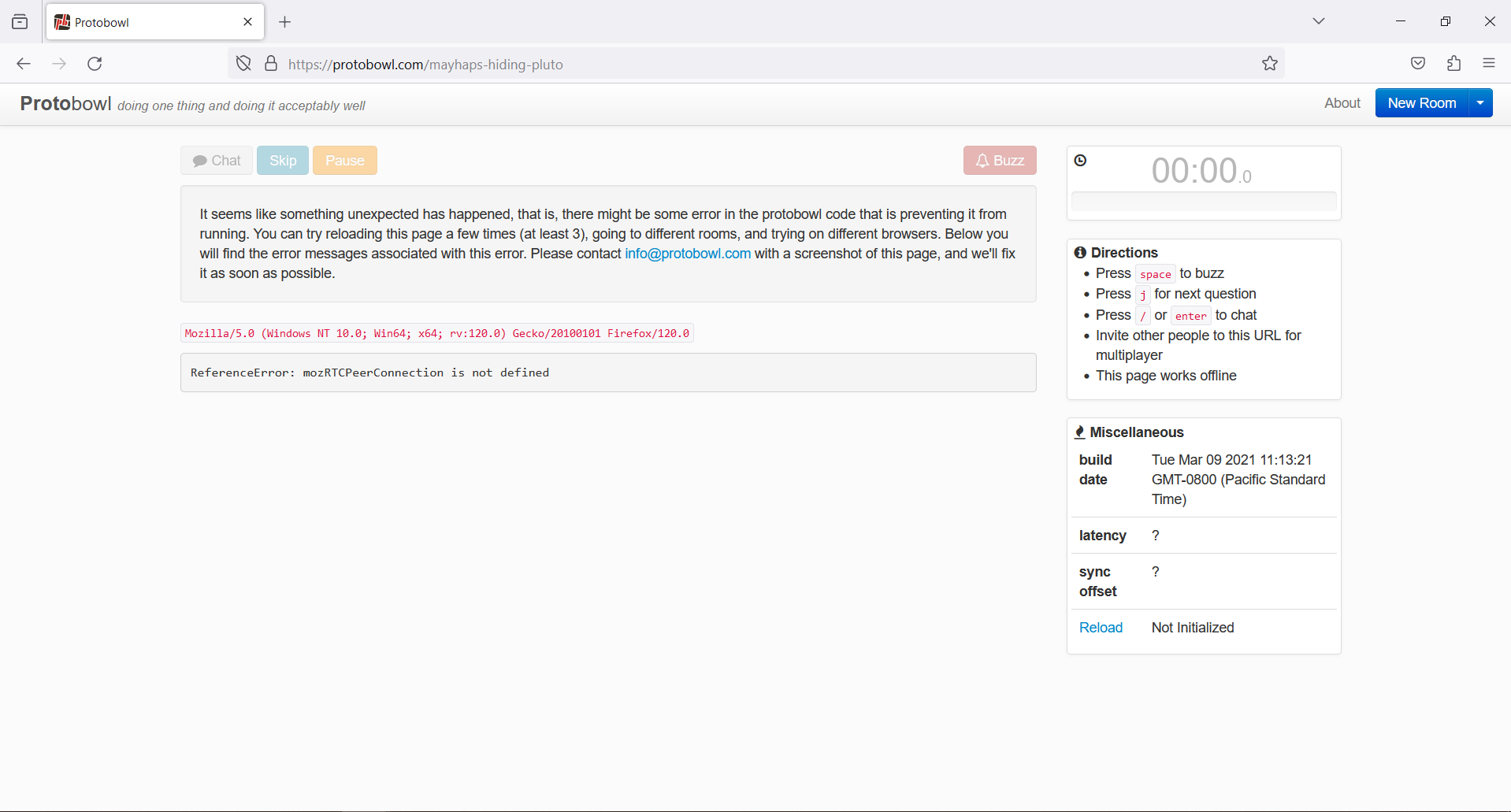
Task: Click the padlock icon to view site security
Action: pyautogui.click(x=270, y=63)
